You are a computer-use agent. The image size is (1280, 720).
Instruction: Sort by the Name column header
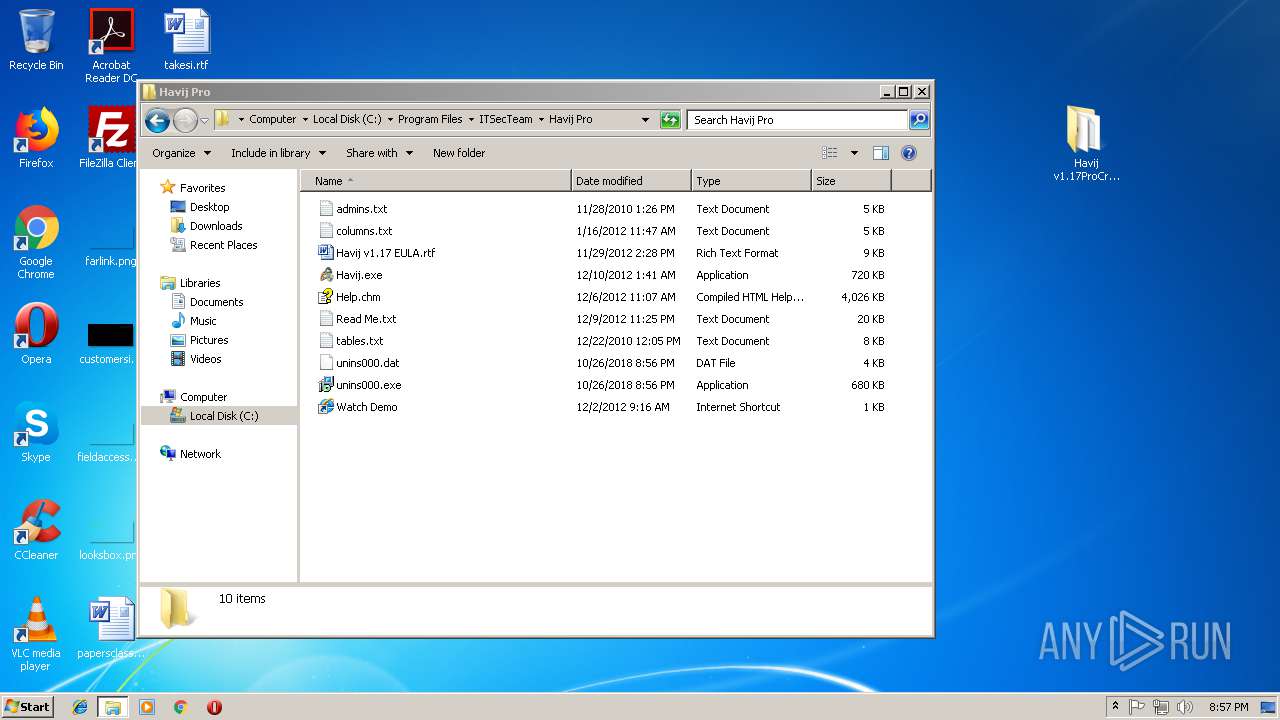[436, 181]
